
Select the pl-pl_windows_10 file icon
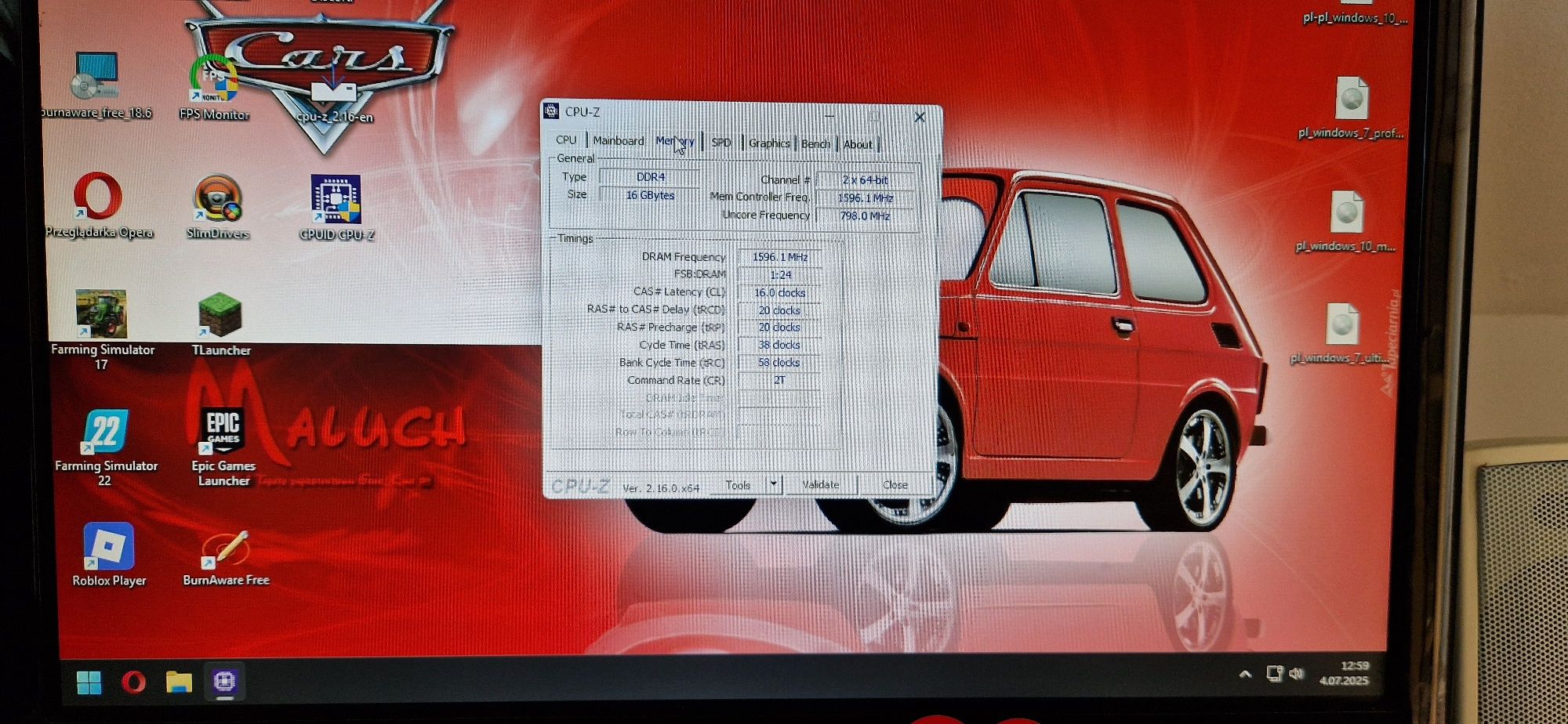pyautogui.click(x=1355, y=13)
